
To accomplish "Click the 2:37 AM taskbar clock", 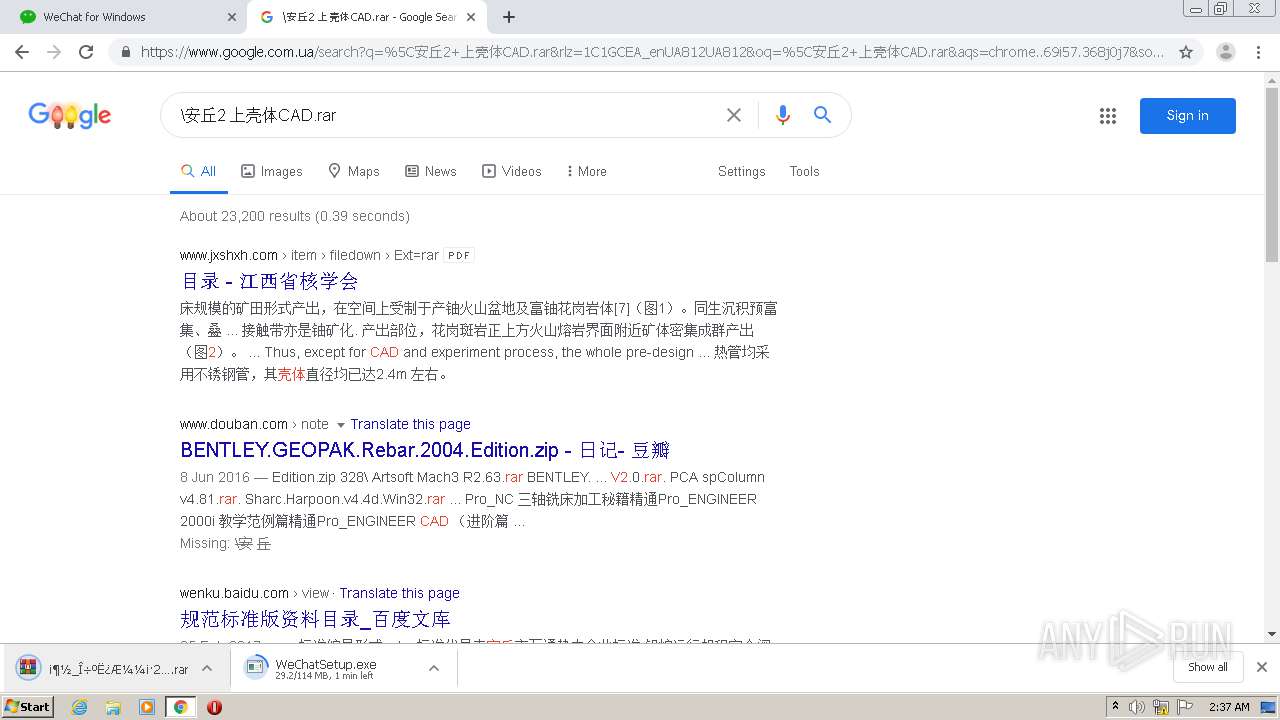I will click(1229, 707).
